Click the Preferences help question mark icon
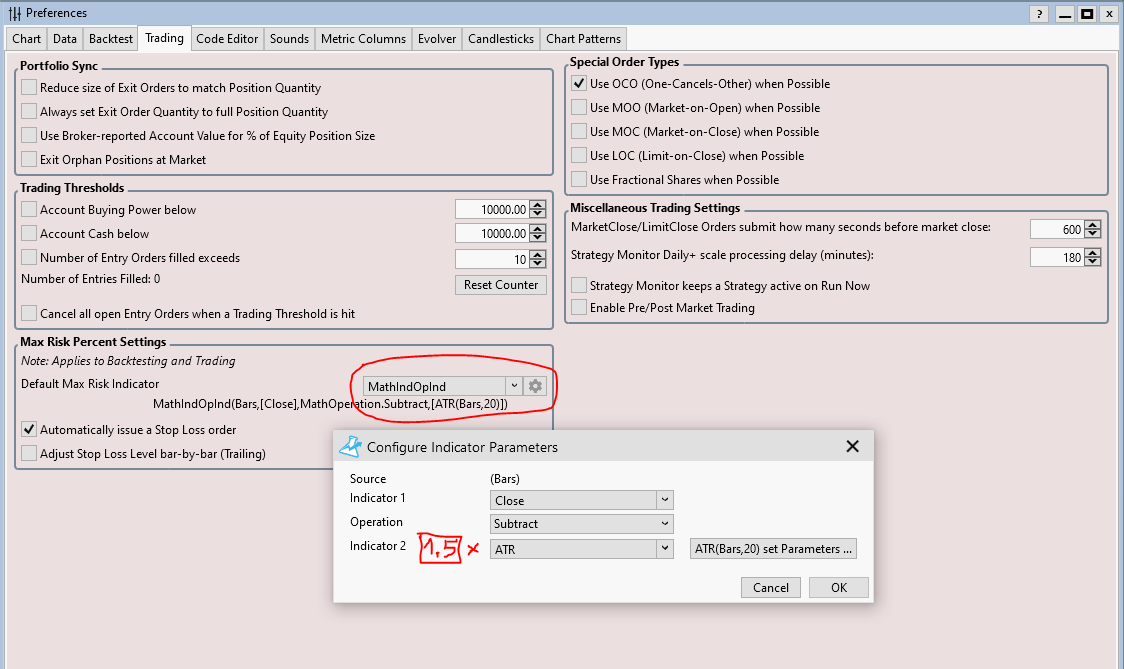This screenshot has height=669, width=1124. pyautogui.click(x=1039, y=13)
